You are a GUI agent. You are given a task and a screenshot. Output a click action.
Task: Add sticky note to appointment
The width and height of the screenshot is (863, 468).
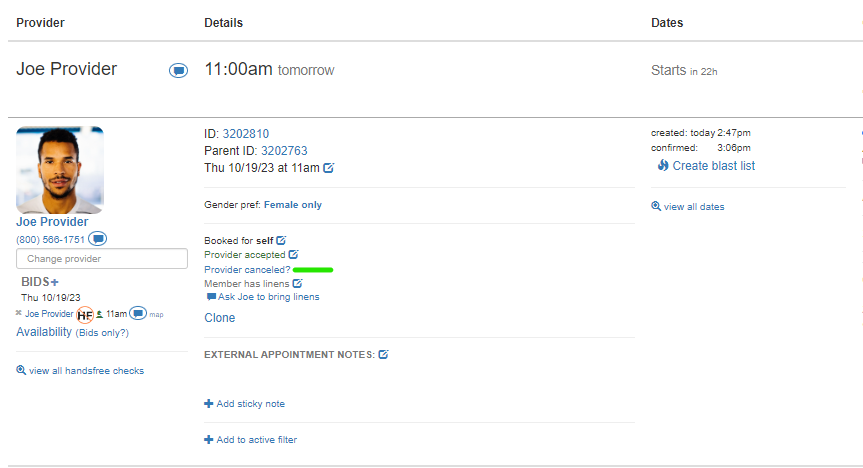[x=245, y=404]
